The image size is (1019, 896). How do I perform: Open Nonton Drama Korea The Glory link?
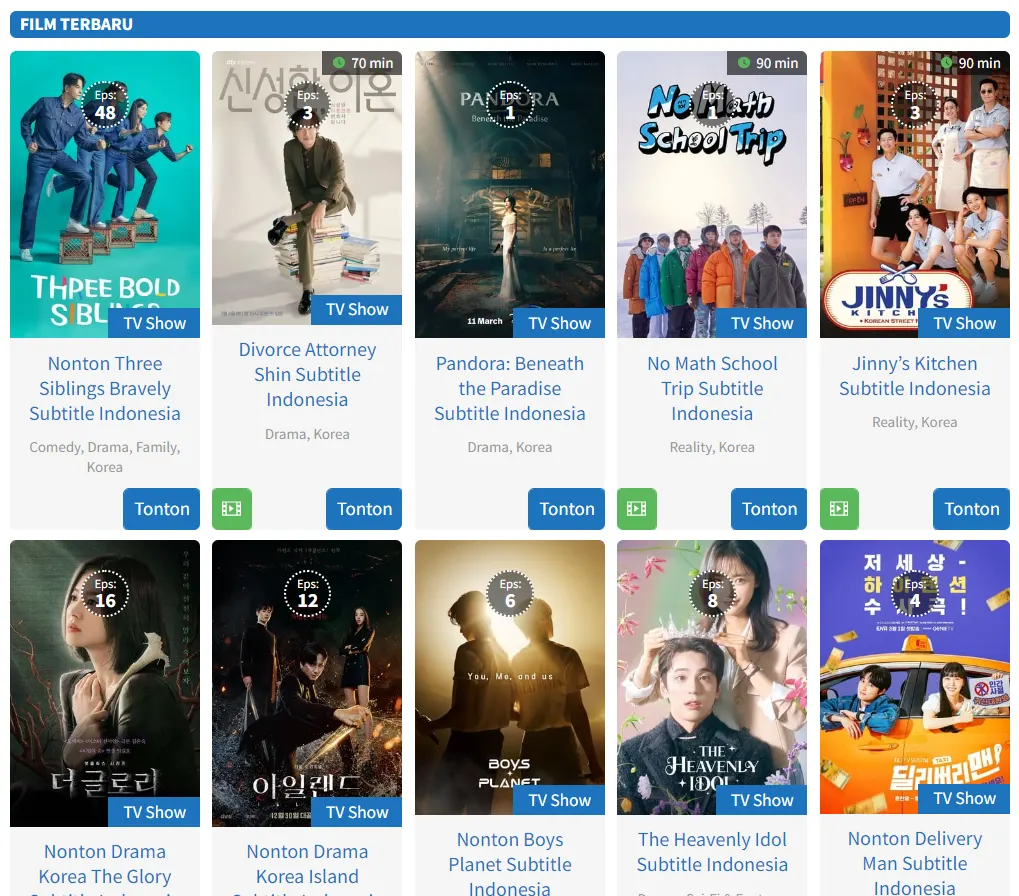point(105,867)
